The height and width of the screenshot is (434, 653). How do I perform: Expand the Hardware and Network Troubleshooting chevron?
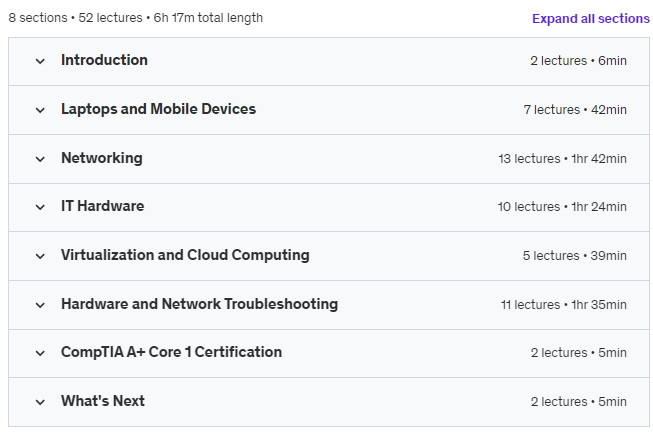(x=40, y=305)
